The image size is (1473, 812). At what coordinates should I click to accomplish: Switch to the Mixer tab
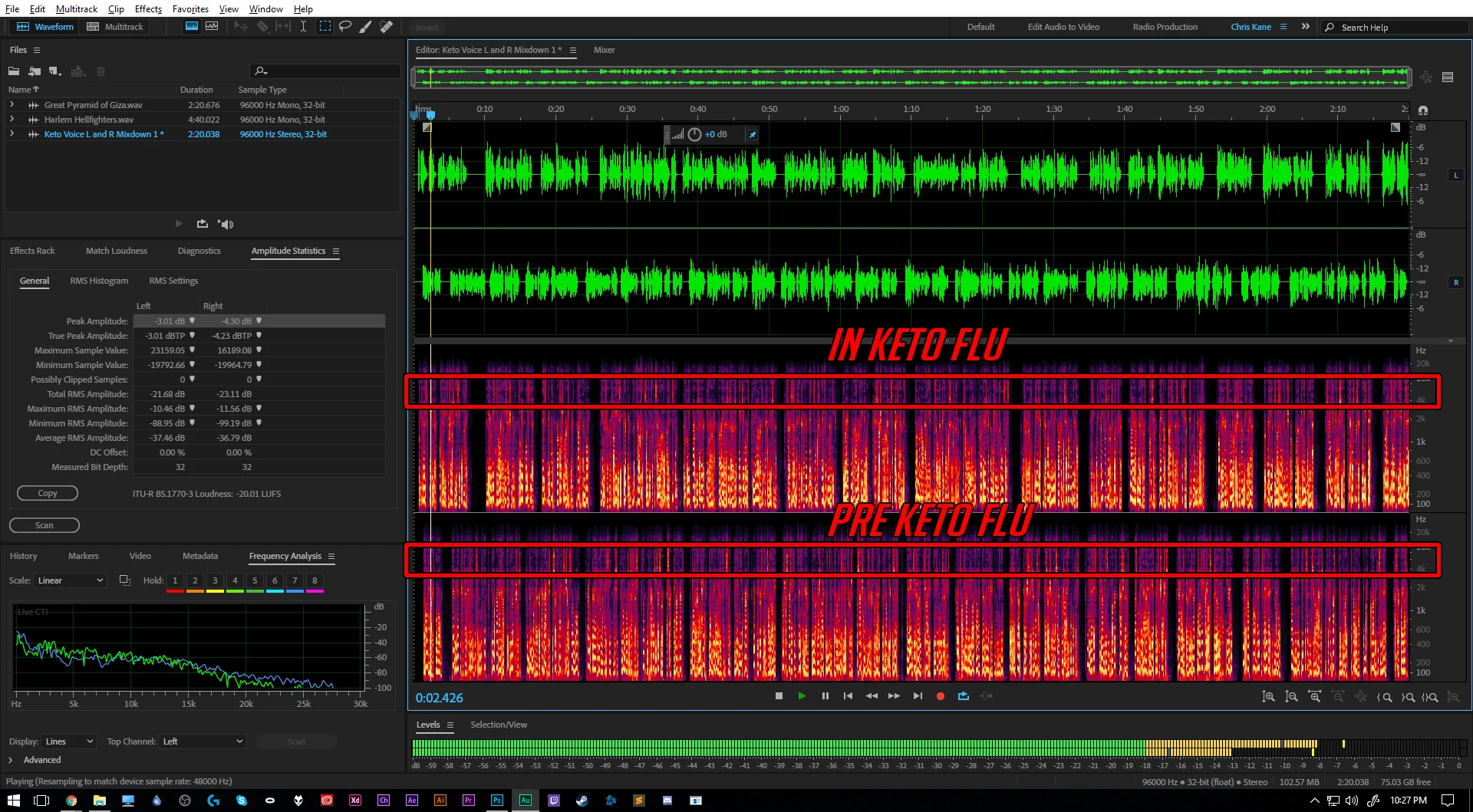(604, 50)
